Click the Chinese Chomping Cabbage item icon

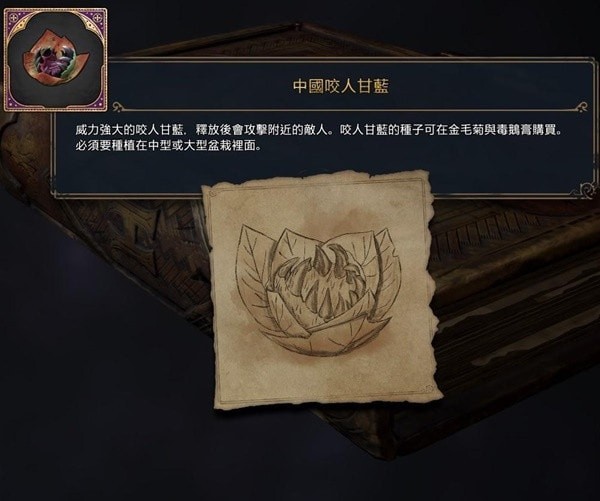click(x=56, y=59)
